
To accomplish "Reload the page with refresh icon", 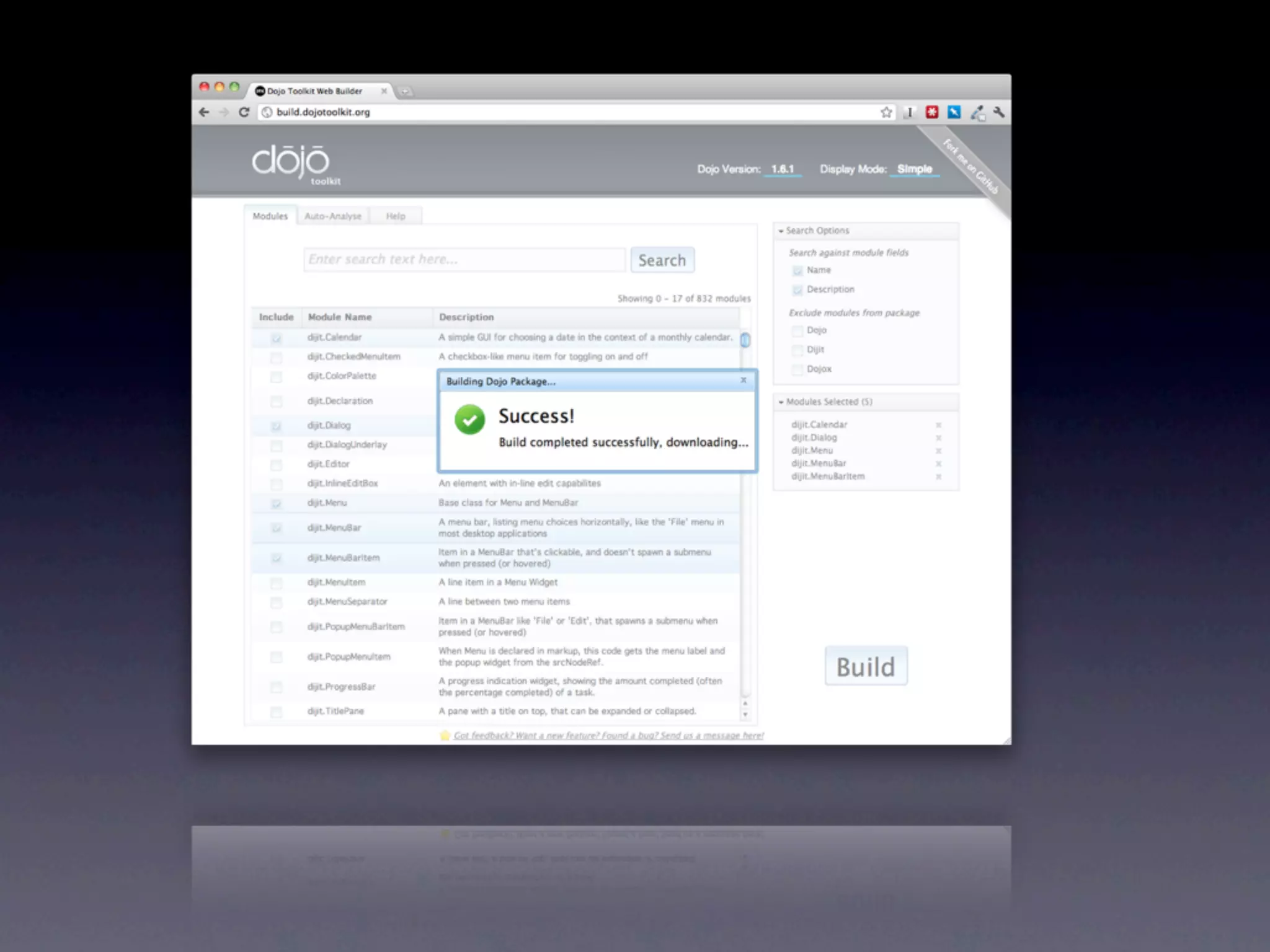I will (x=244, y=112).
